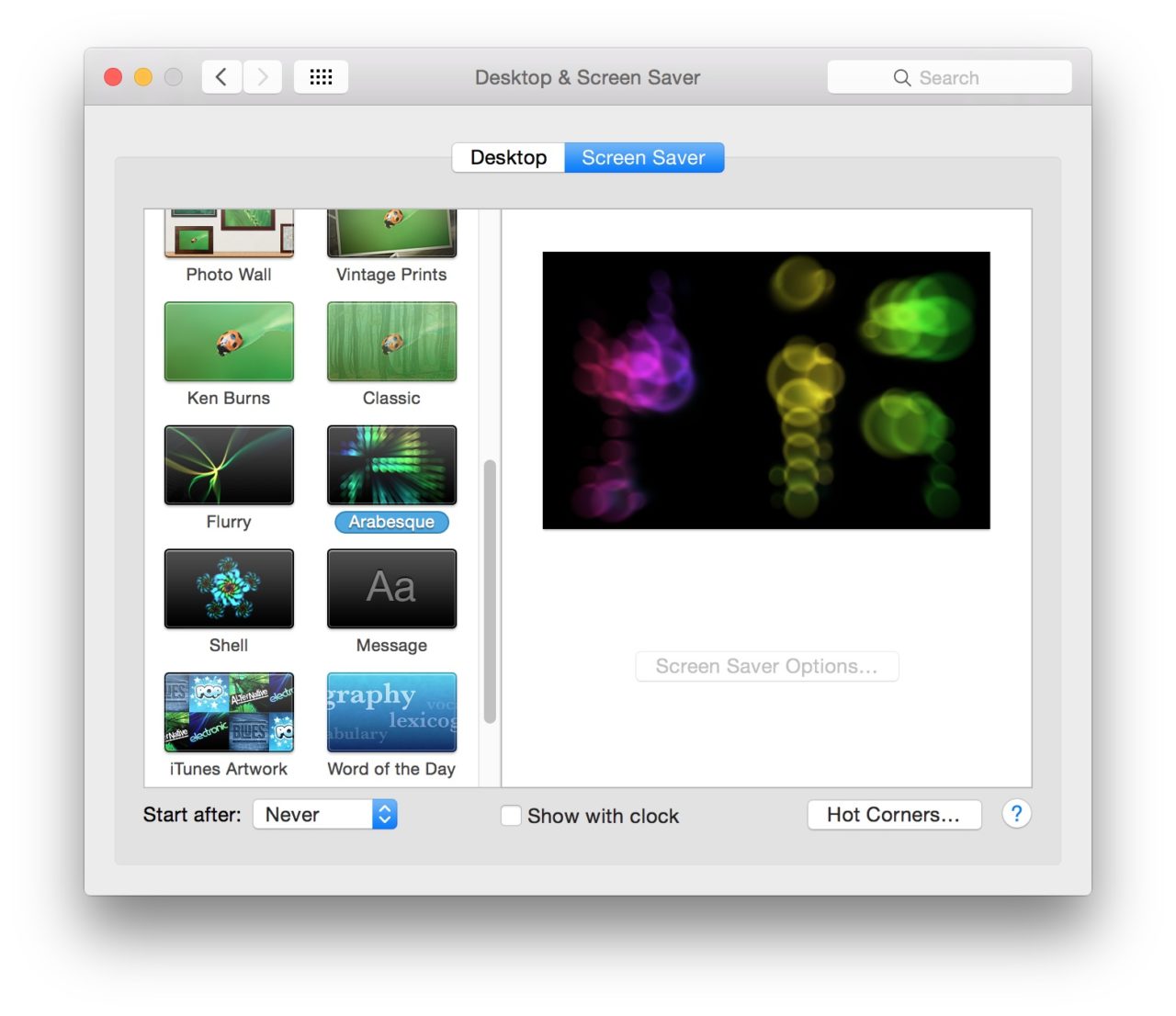The height and width of the screenshot is (1016, 1176).
Task: Open the Start after dropdown
Action: [x=325, y=814]
